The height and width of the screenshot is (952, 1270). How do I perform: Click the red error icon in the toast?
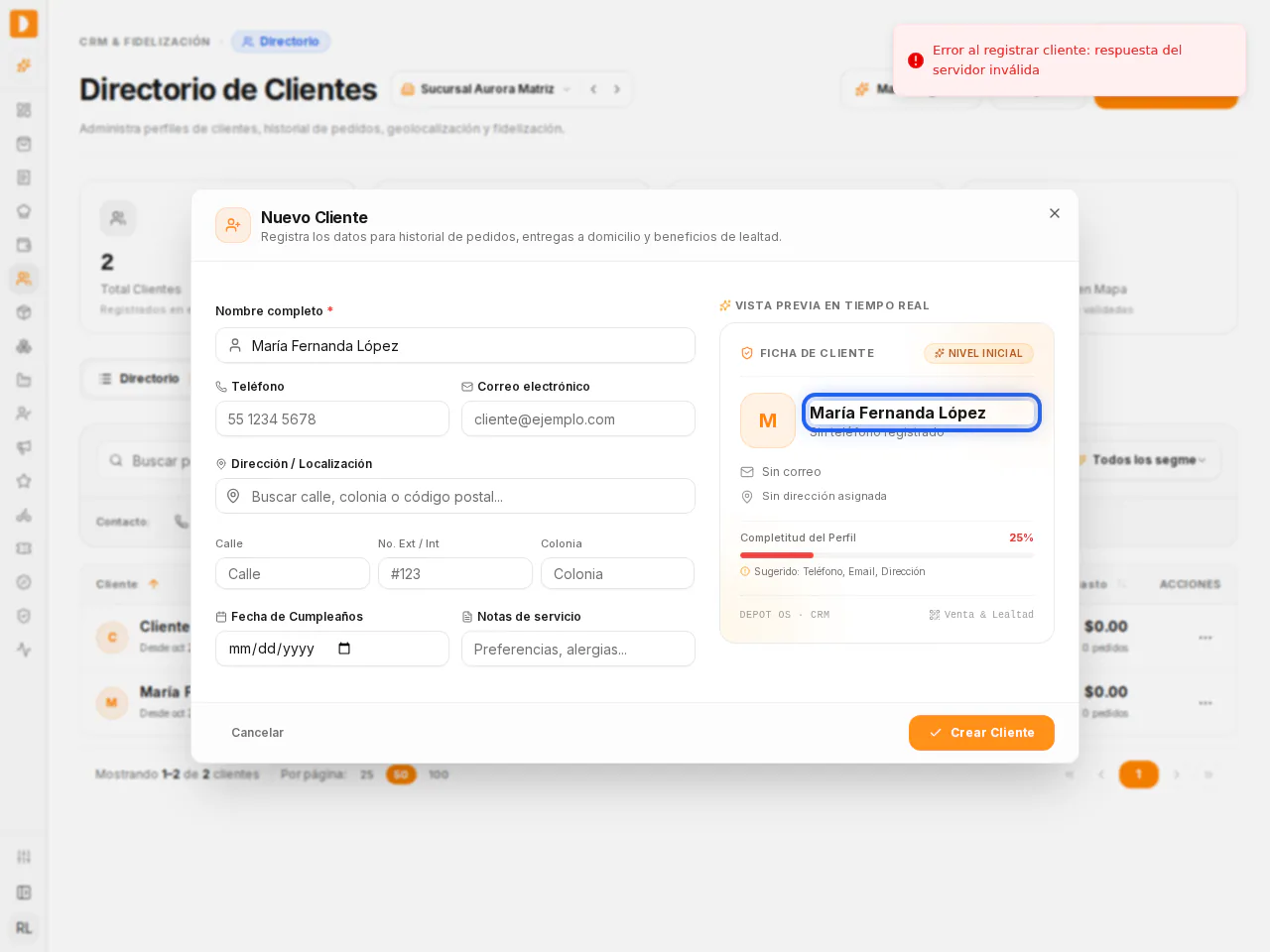tap(916, 60)
